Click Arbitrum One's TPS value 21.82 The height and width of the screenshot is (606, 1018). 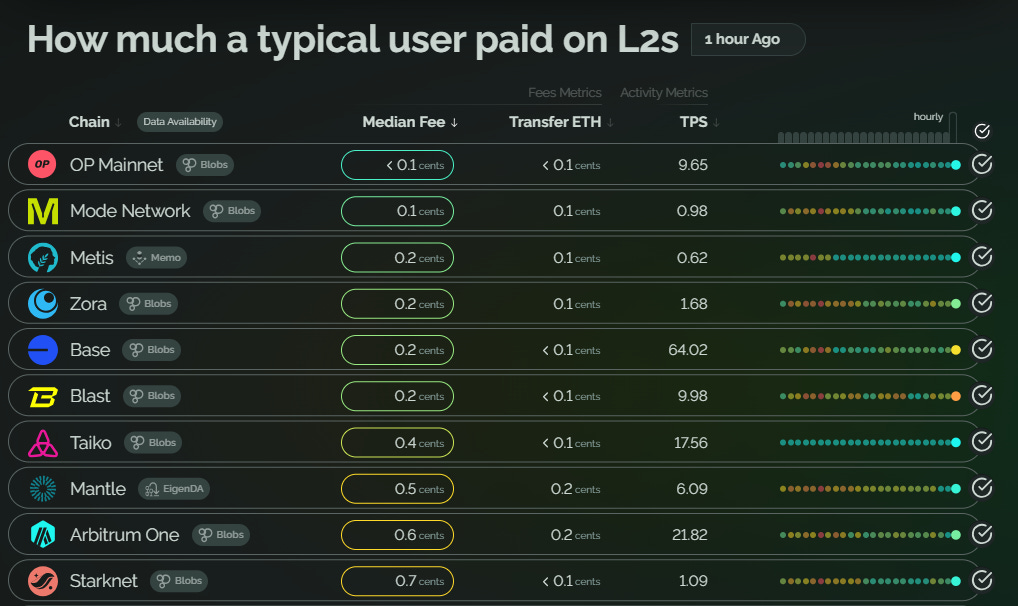(689, 535)
